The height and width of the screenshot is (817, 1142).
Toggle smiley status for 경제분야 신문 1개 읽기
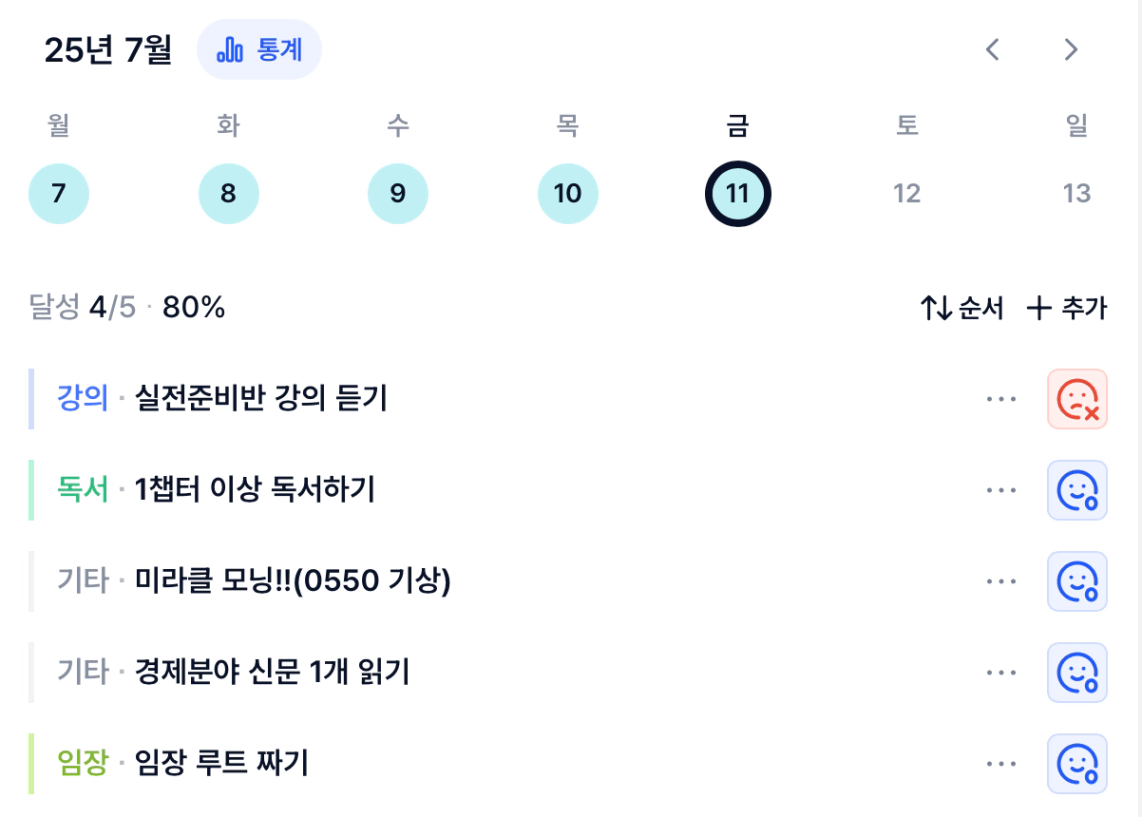tap(1077, 672)
